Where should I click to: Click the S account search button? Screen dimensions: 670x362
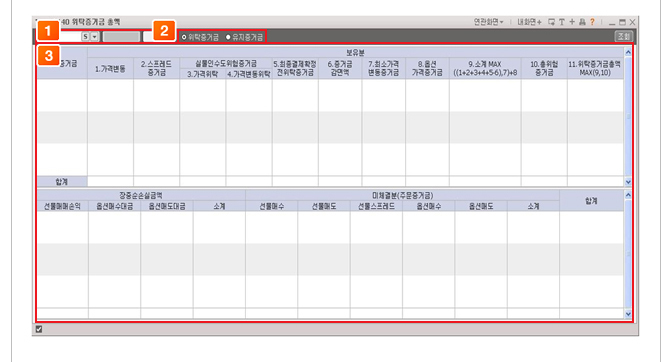(85, 37)
